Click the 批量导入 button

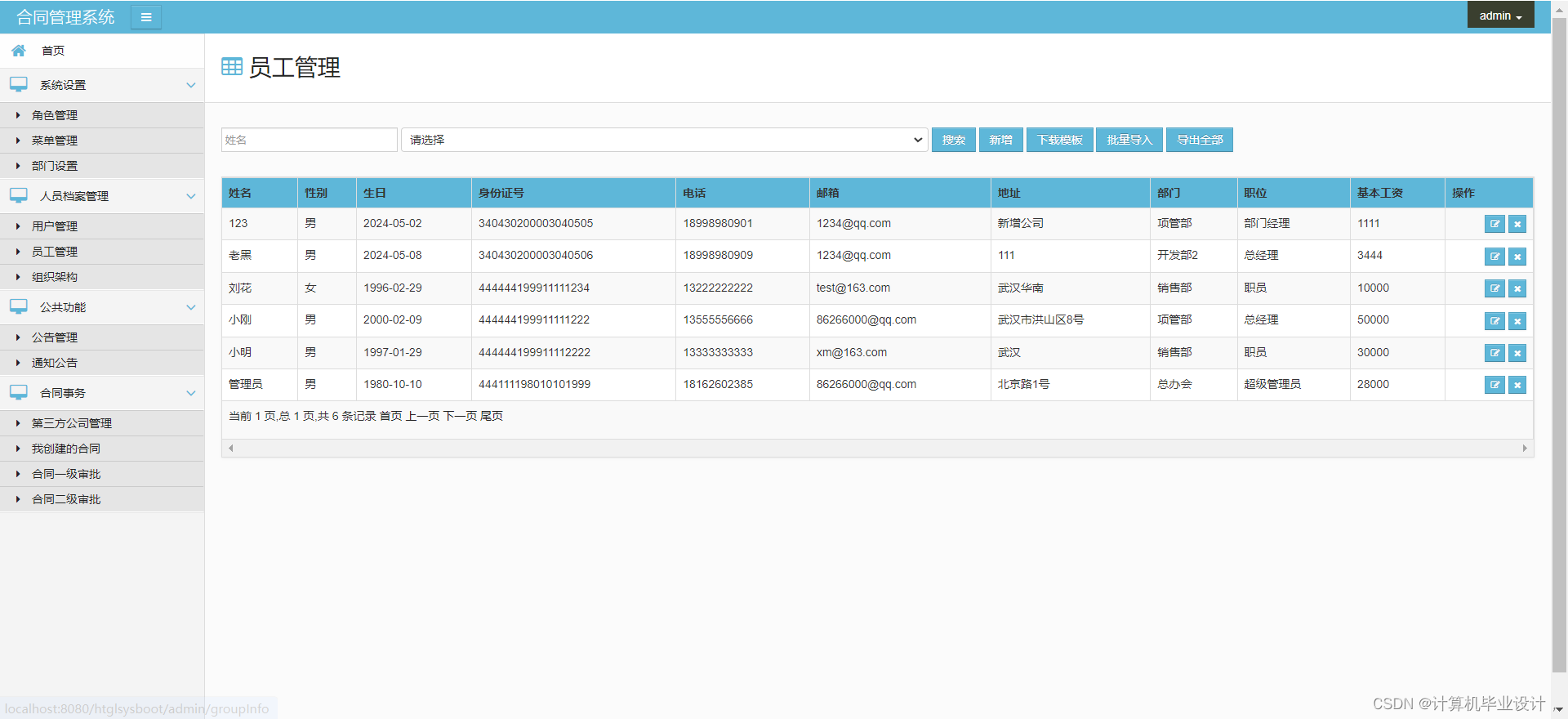[1129, 140]
